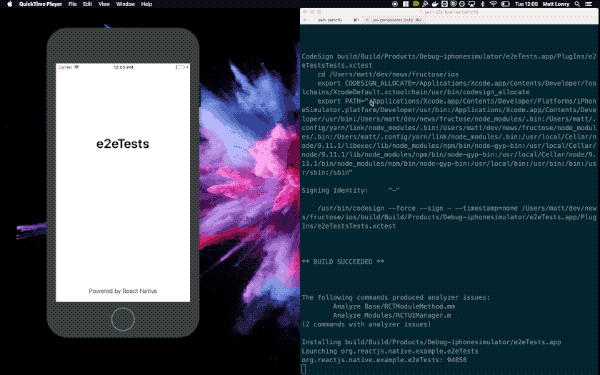Image resolution: width=600 pixels, height=375 pixels.
Task: Open the File menu
Action: point(73,4)
